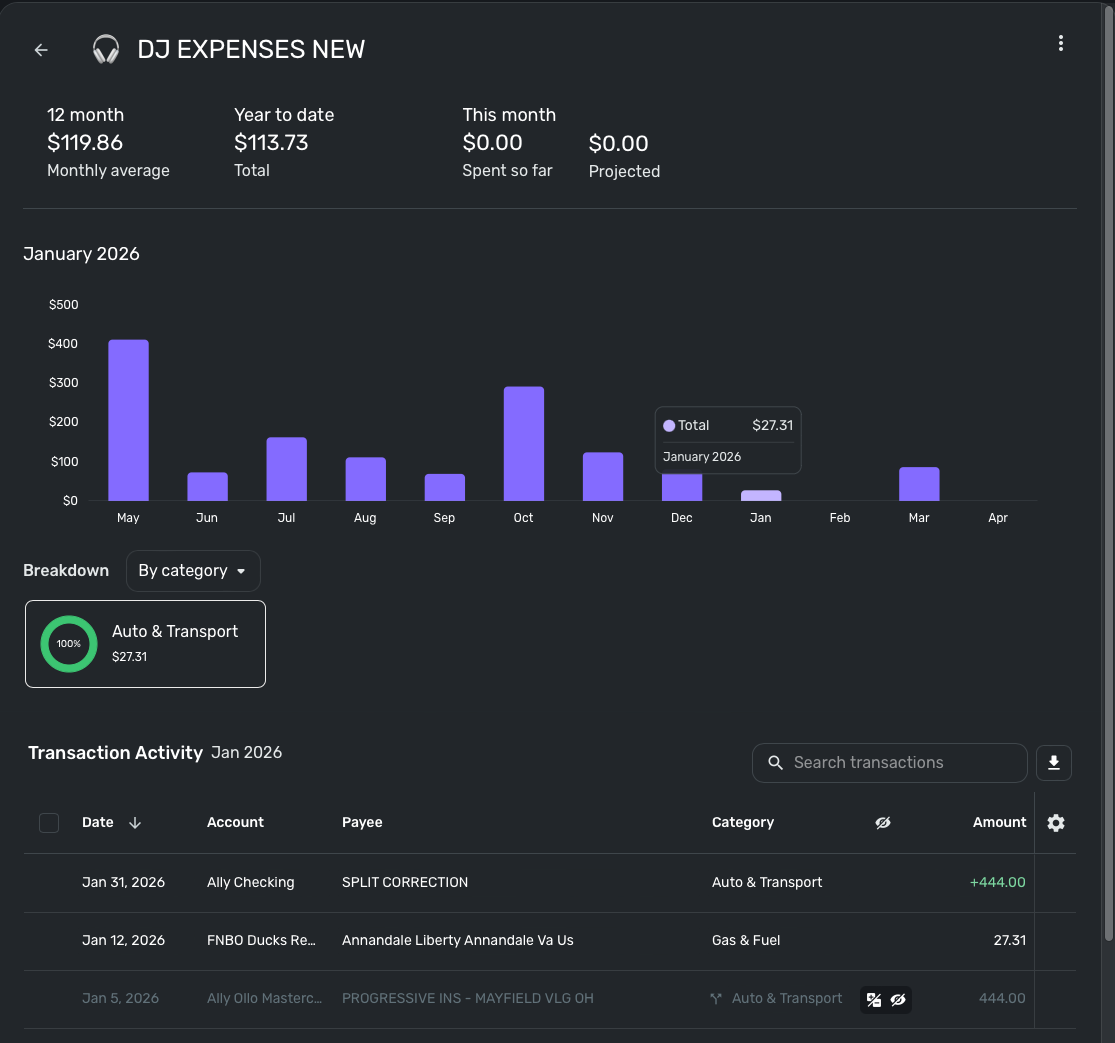This screenshot has height=1043, width=1115.
Task: Go back using the left arrow
Action: pos(41,50)
